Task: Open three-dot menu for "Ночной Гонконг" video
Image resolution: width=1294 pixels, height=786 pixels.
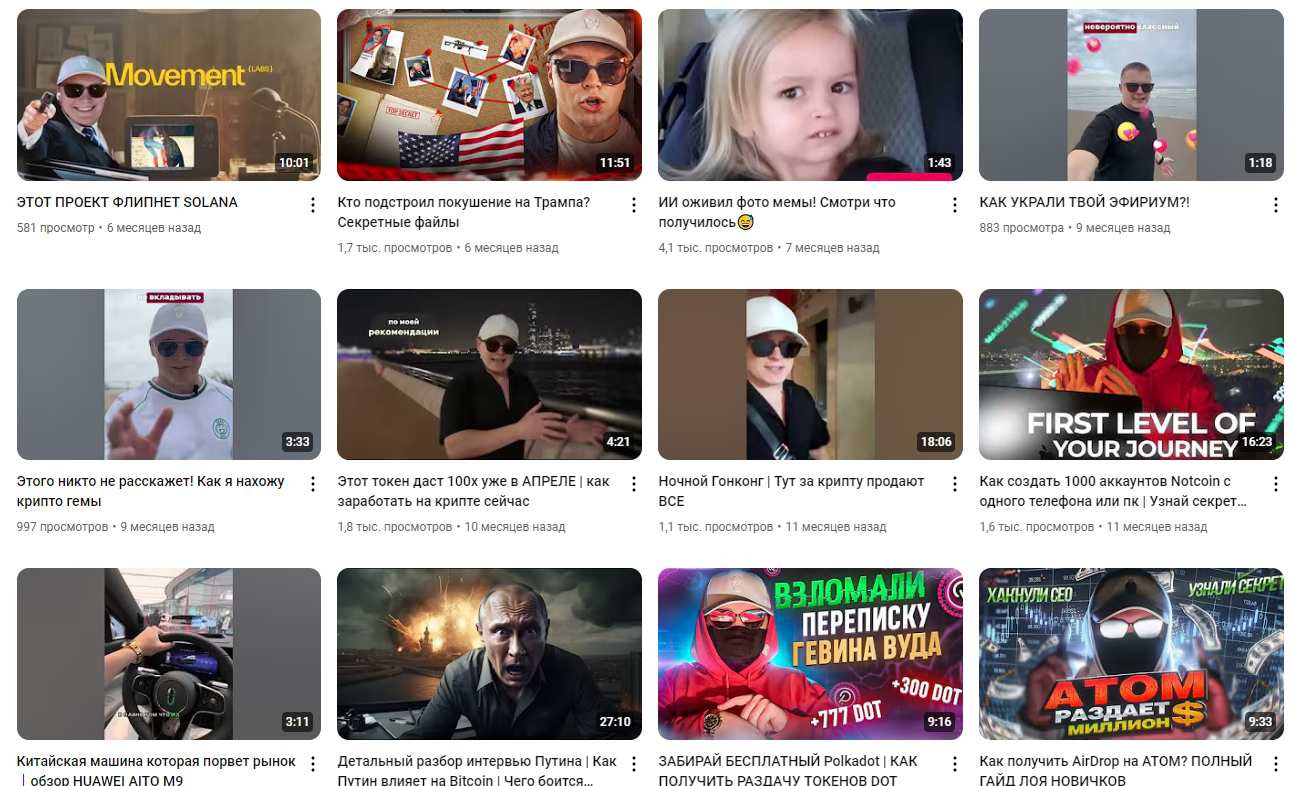Action: [x=954, y=484]
